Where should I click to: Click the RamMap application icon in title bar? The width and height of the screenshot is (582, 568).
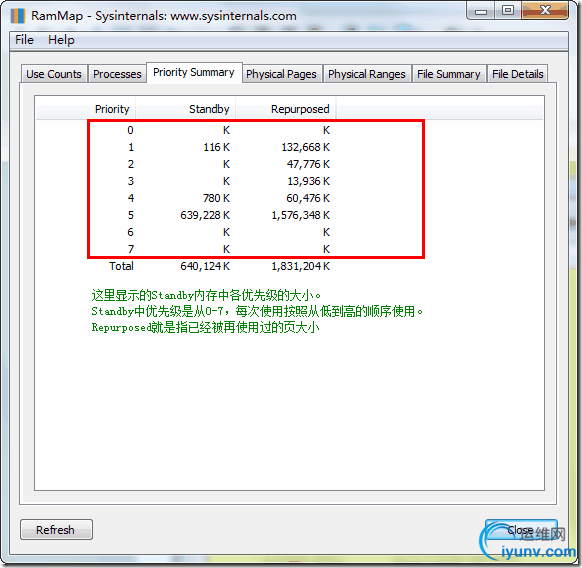(x=18, y=16)
